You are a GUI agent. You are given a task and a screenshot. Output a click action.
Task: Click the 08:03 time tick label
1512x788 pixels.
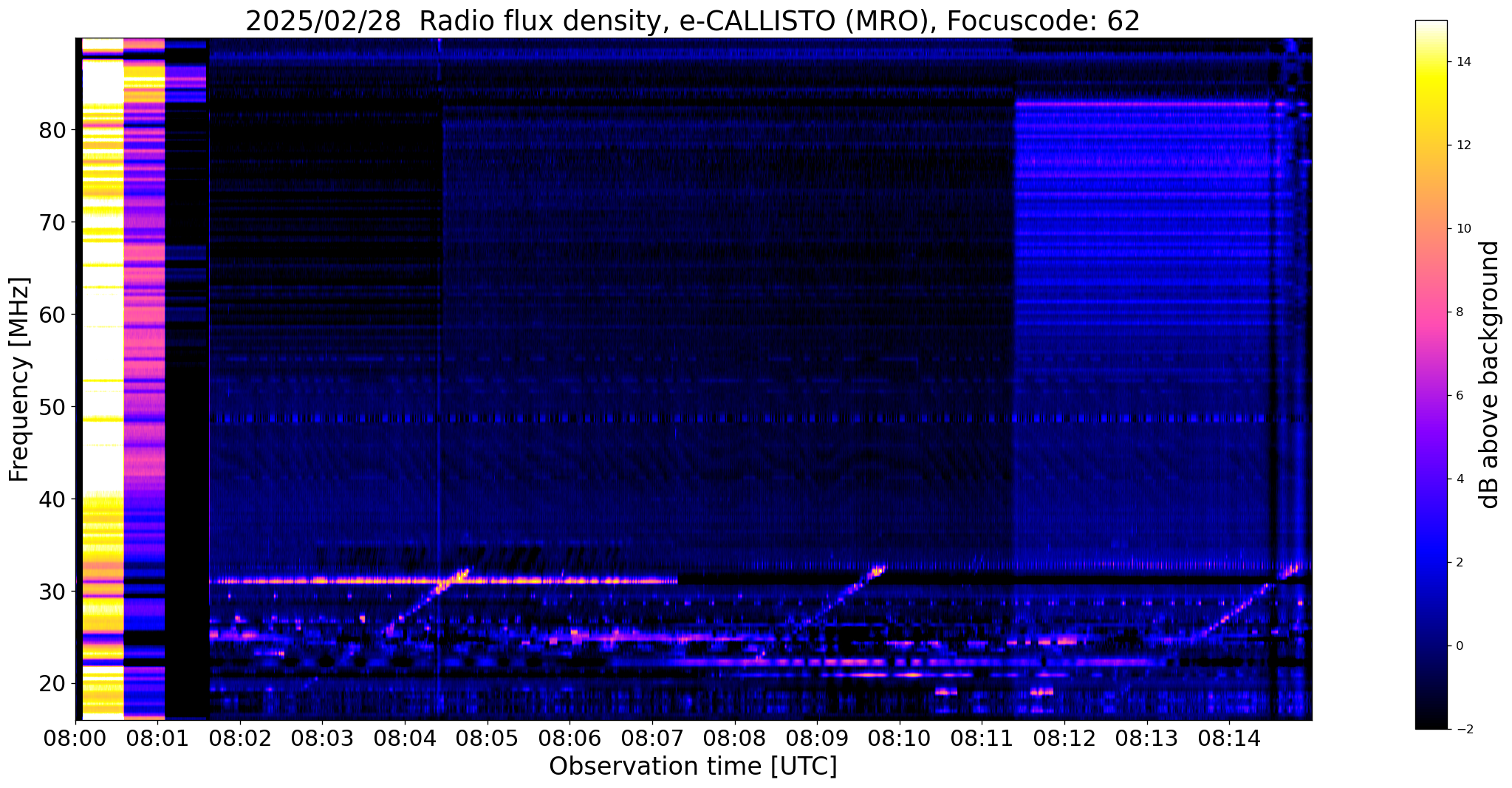point(322,738)
